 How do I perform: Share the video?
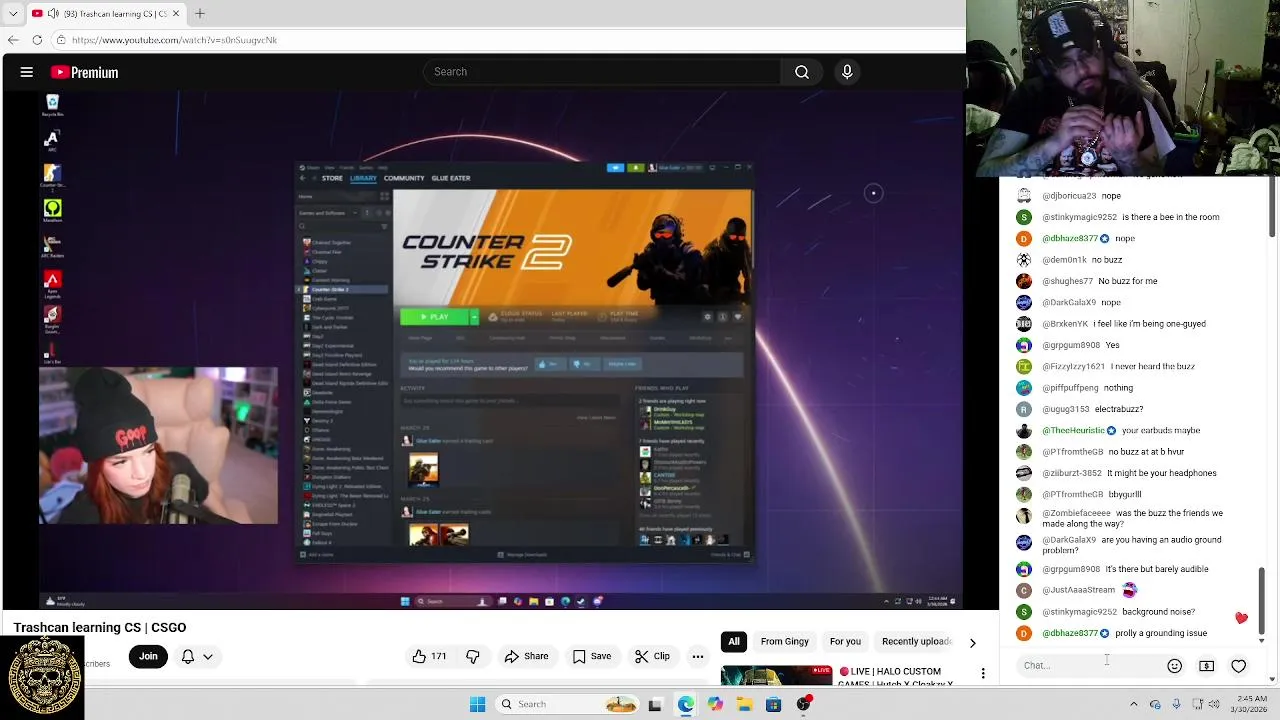[526, 656]
